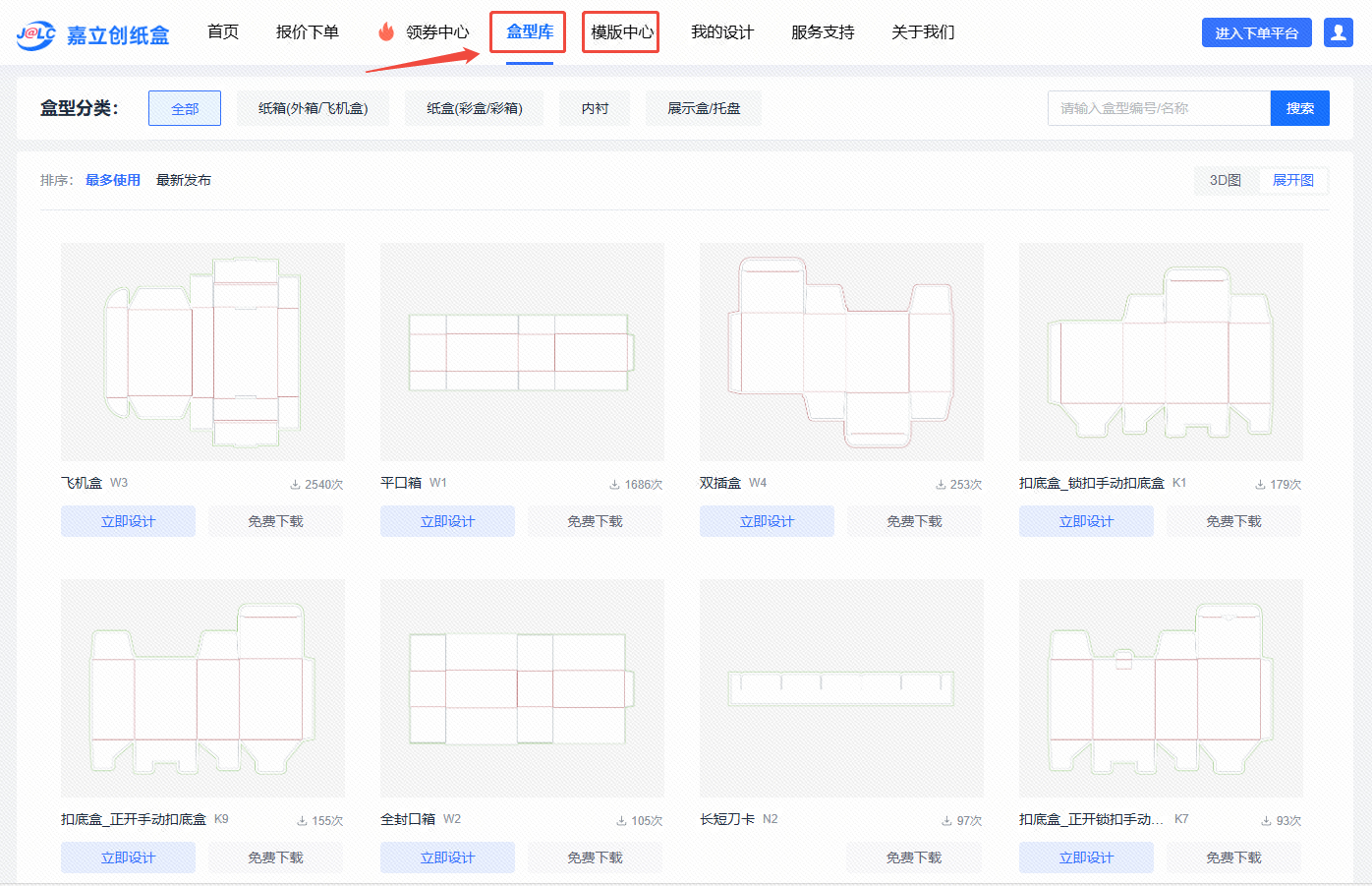Viewport: 1372px width, 886px height.
Task: Sort templates by 最多使用
Action: 113,180
